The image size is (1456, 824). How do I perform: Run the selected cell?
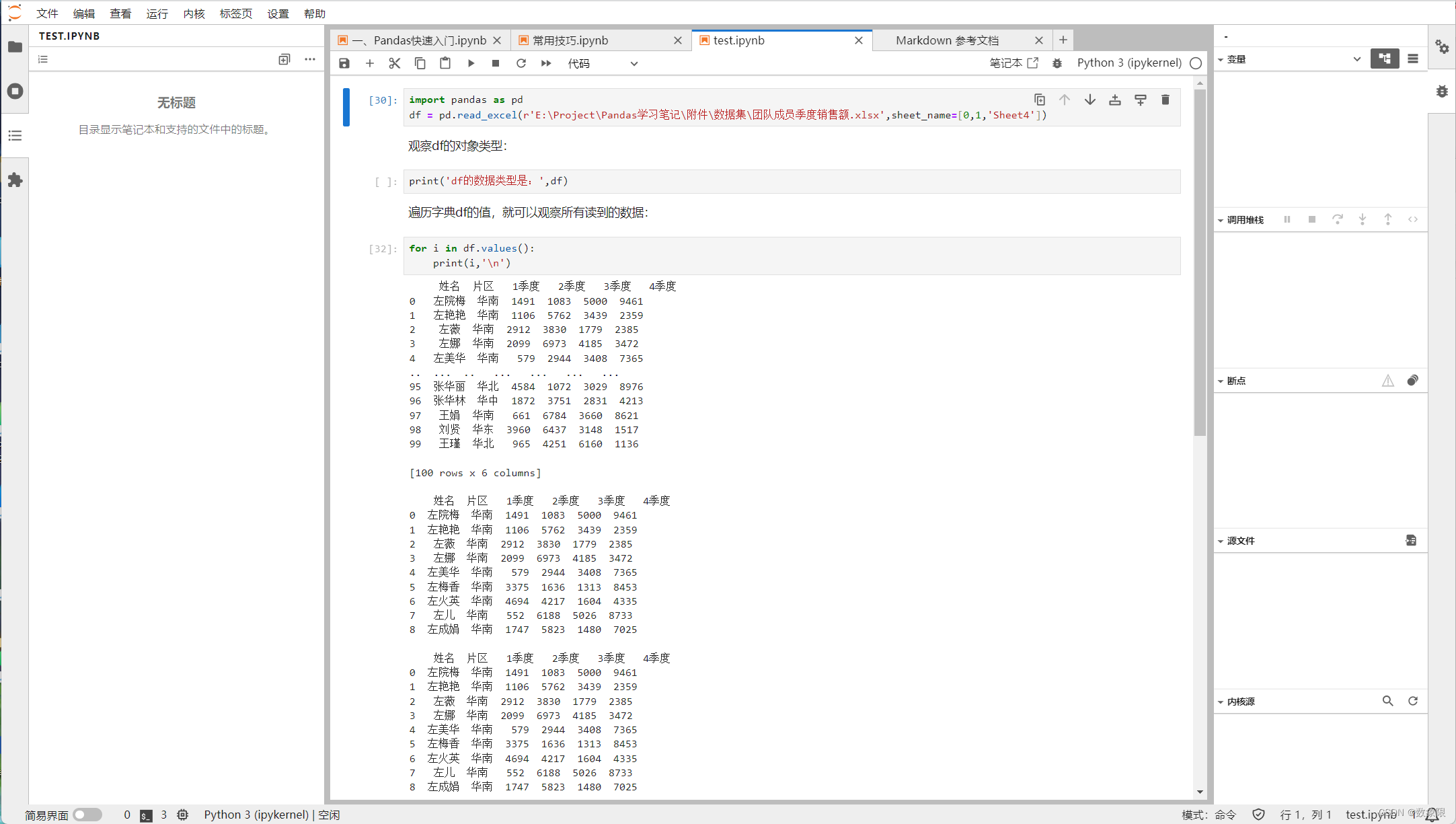point(471,63)
